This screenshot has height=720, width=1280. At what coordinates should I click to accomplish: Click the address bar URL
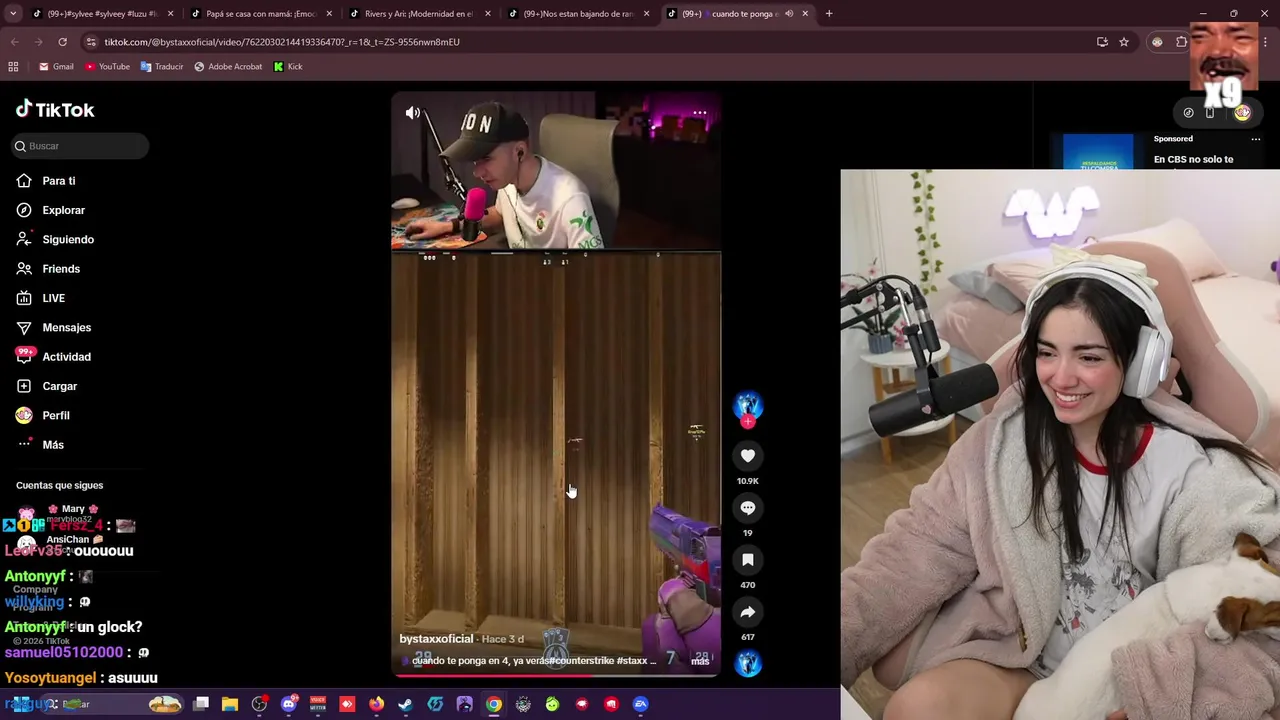point(282,42)
